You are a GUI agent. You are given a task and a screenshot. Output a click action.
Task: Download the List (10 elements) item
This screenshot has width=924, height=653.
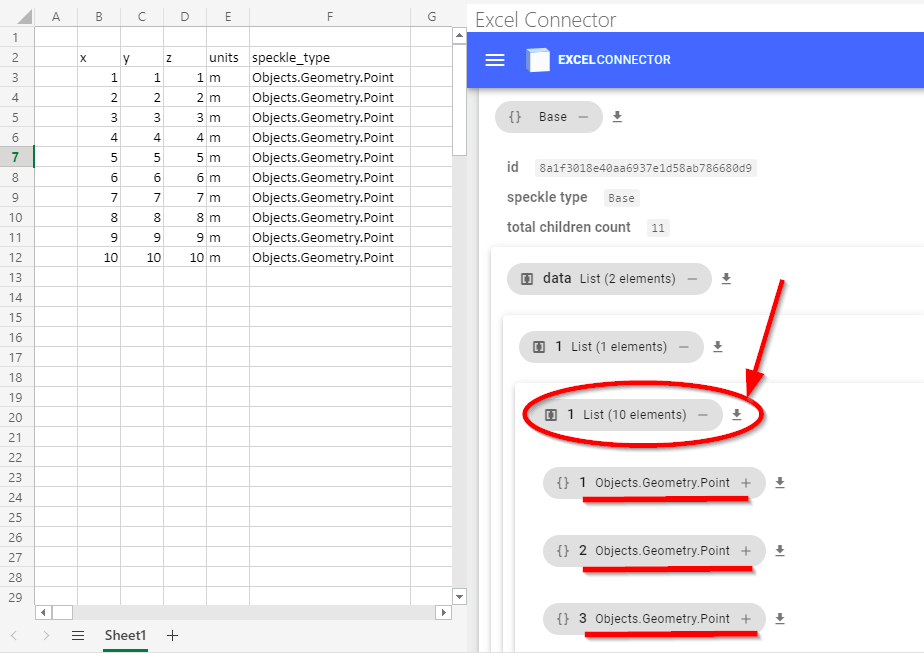coord(736,415)
